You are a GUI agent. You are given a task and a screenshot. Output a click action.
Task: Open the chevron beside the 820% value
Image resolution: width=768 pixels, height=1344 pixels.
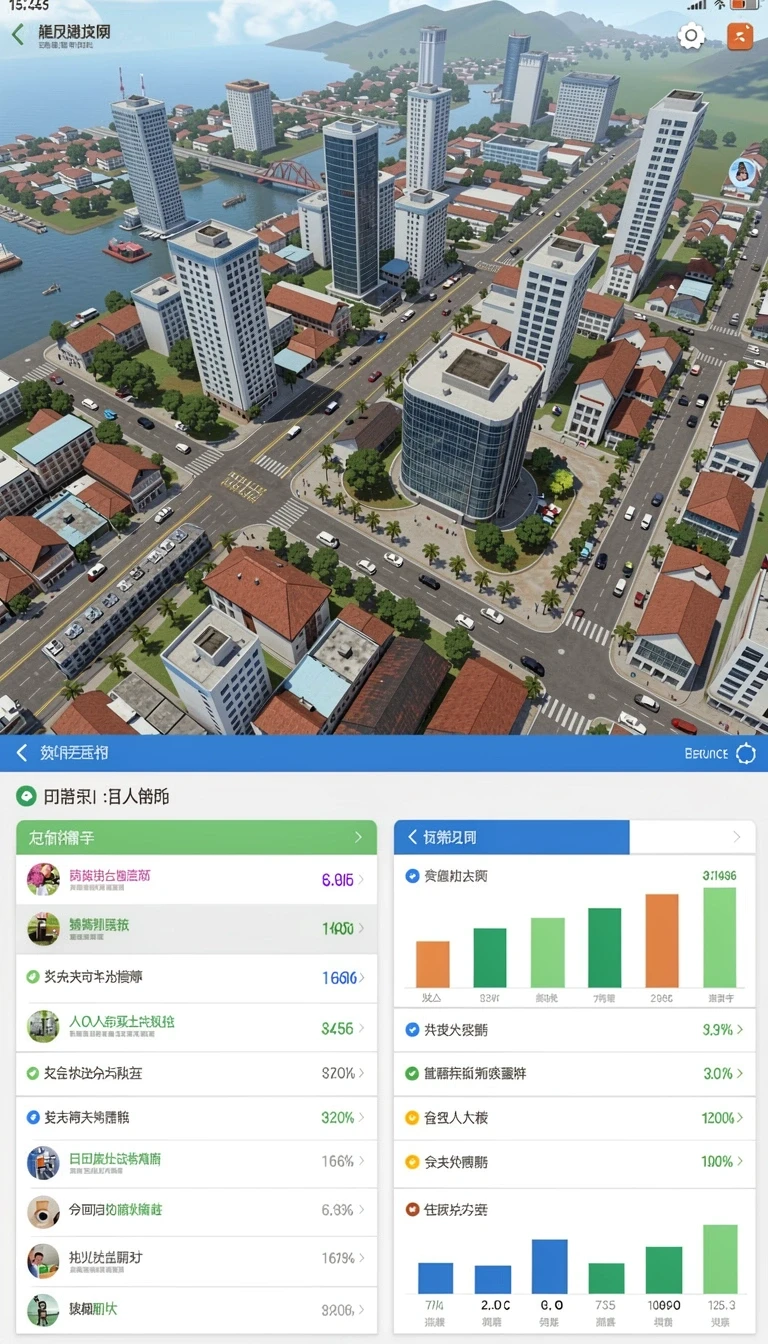pyautogui.click(x=361, y=1073)
